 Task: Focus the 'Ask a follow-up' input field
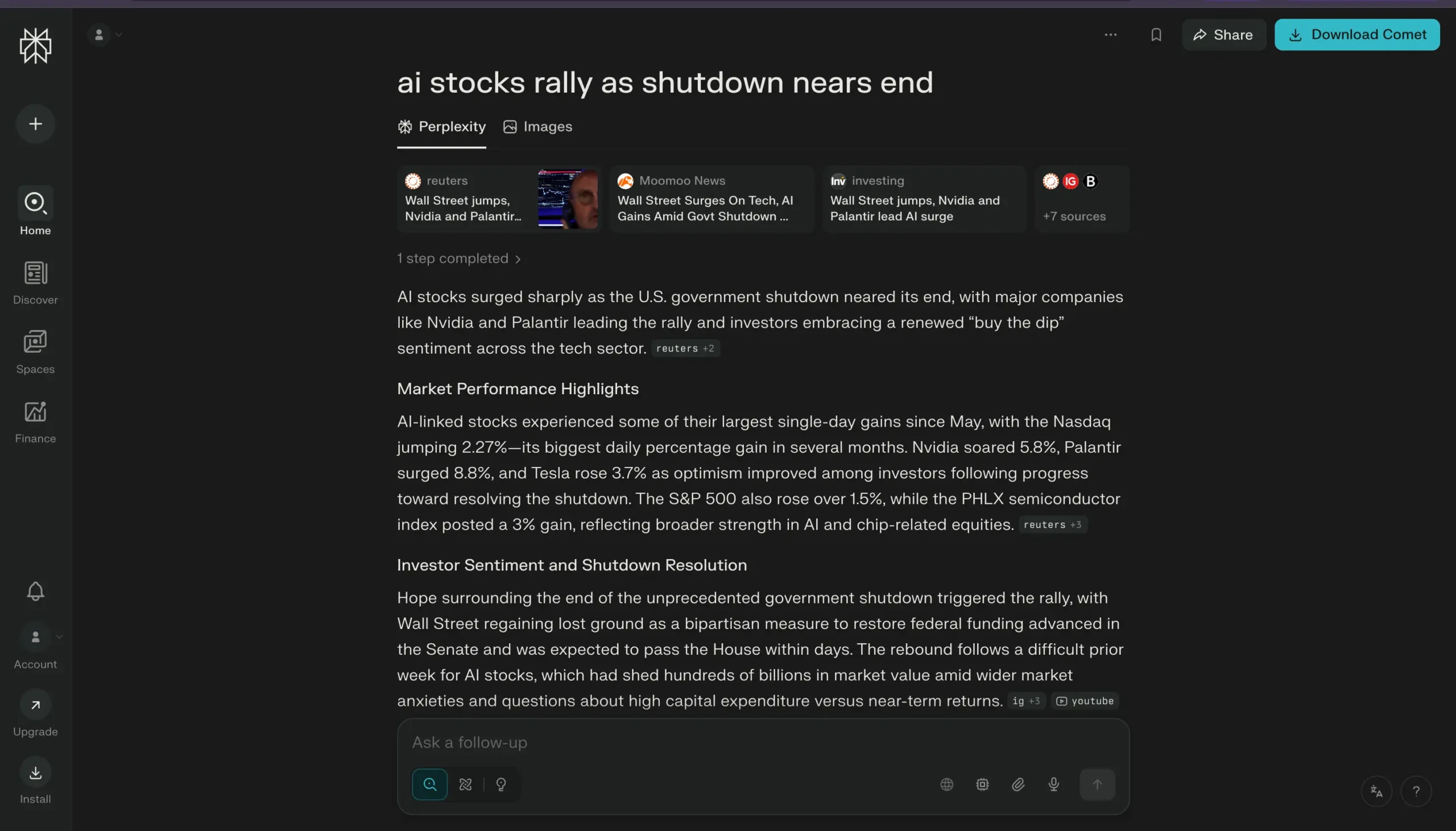742,742
